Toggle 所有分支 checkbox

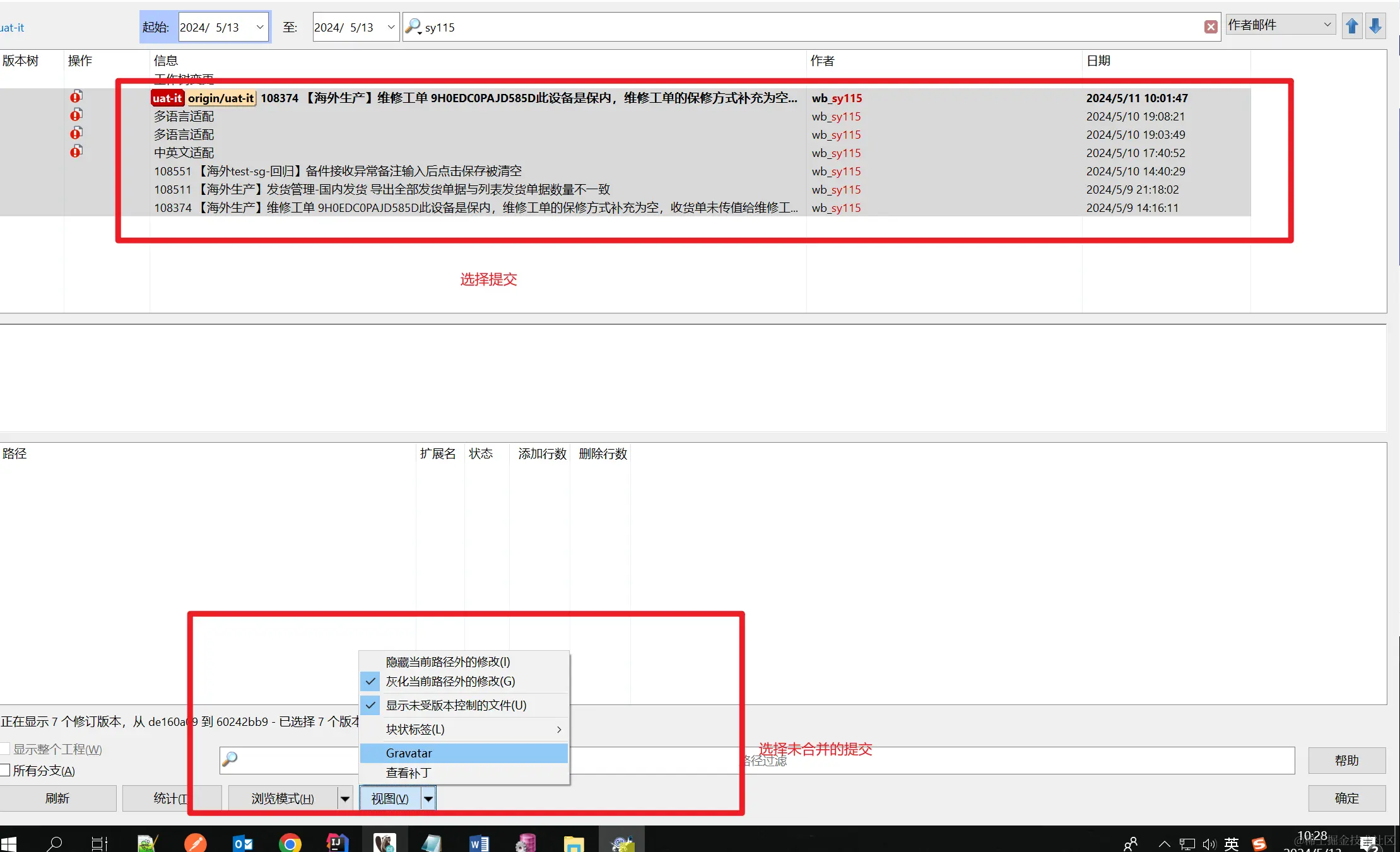pyautogui.click(x=5, y=770)
